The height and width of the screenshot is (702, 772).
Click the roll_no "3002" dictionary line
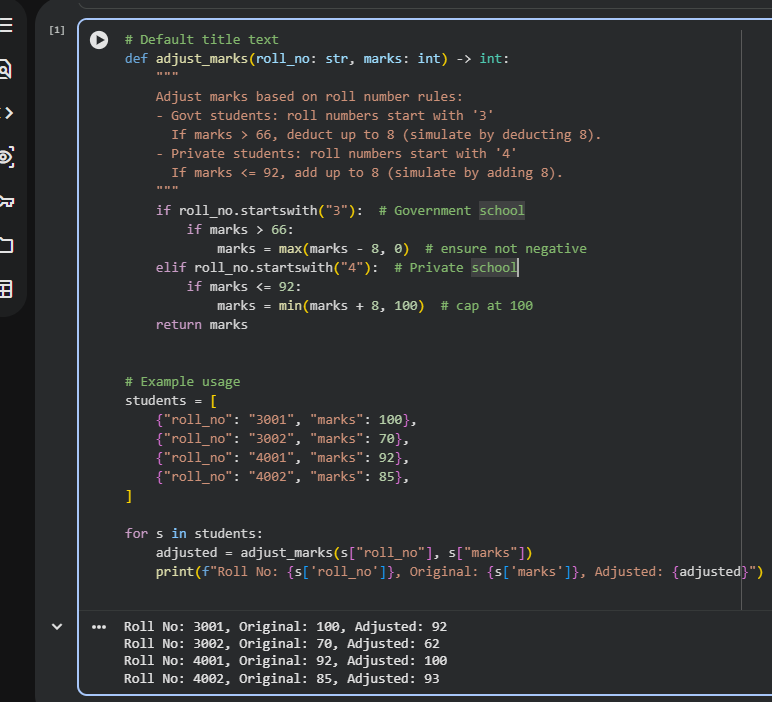pyautogui.click(x=282, y=439)
